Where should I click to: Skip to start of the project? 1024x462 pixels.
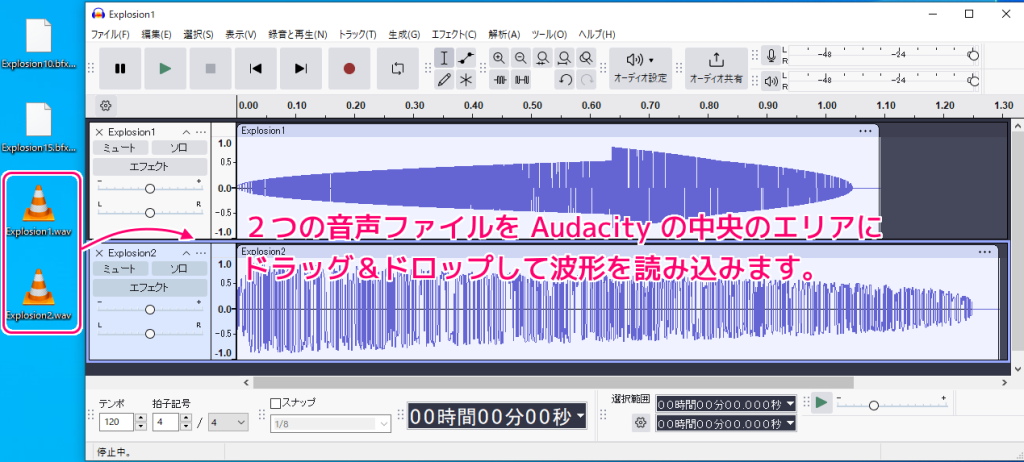tap(256, 69)
